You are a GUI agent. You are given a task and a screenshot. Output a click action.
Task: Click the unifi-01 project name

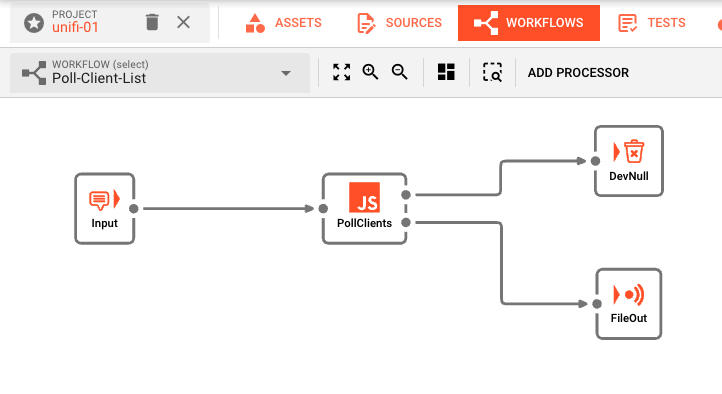click(75, 28)
